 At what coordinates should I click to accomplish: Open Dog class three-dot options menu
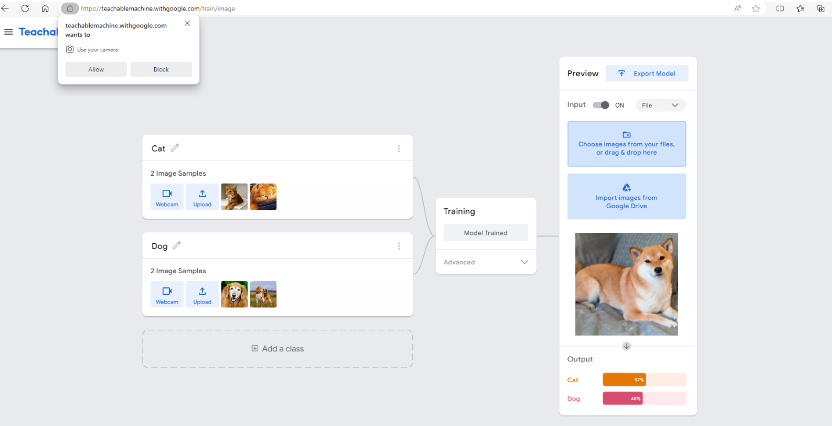tap(398, 245)
